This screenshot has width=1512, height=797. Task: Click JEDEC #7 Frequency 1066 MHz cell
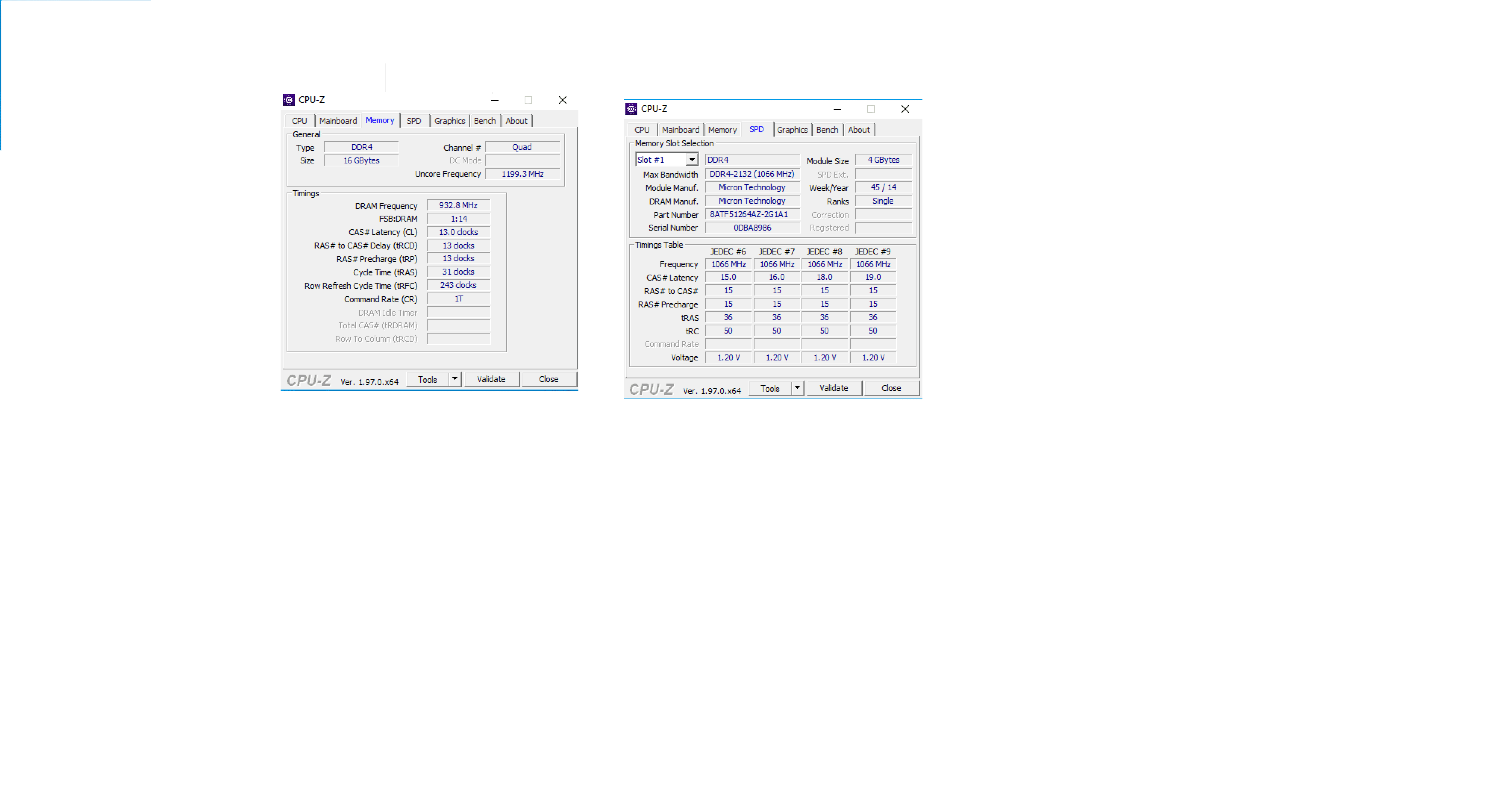click(777, 264)
